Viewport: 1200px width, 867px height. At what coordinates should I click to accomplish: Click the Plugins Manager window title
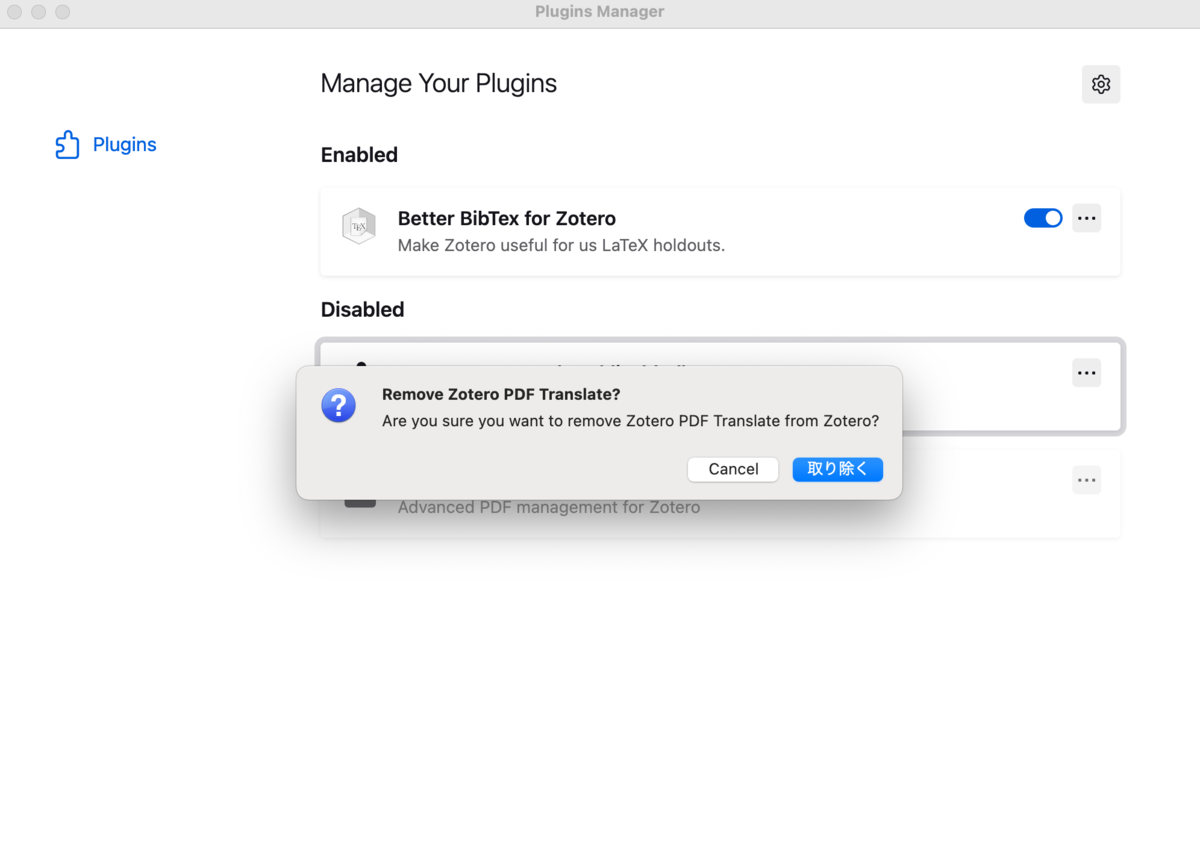[600, 12]
